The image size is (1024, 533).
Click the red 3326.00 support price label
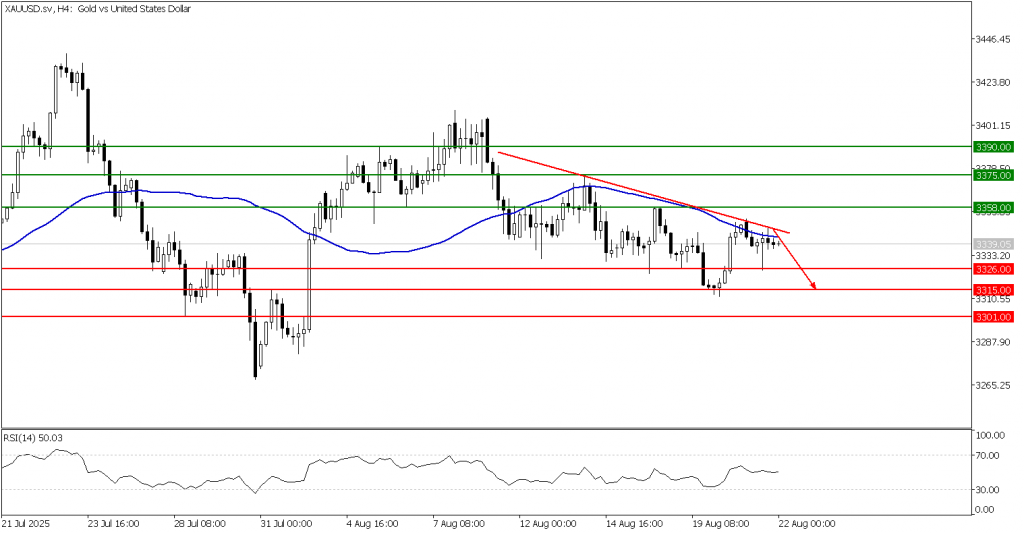(994, 269)
